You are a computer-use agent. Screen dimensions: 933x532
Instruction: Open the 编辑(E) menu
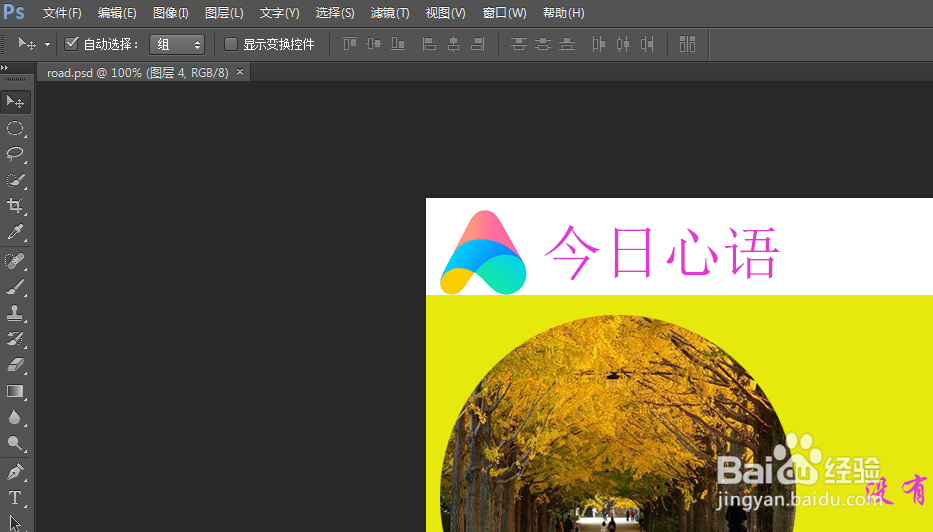click(x=117, y=12)
